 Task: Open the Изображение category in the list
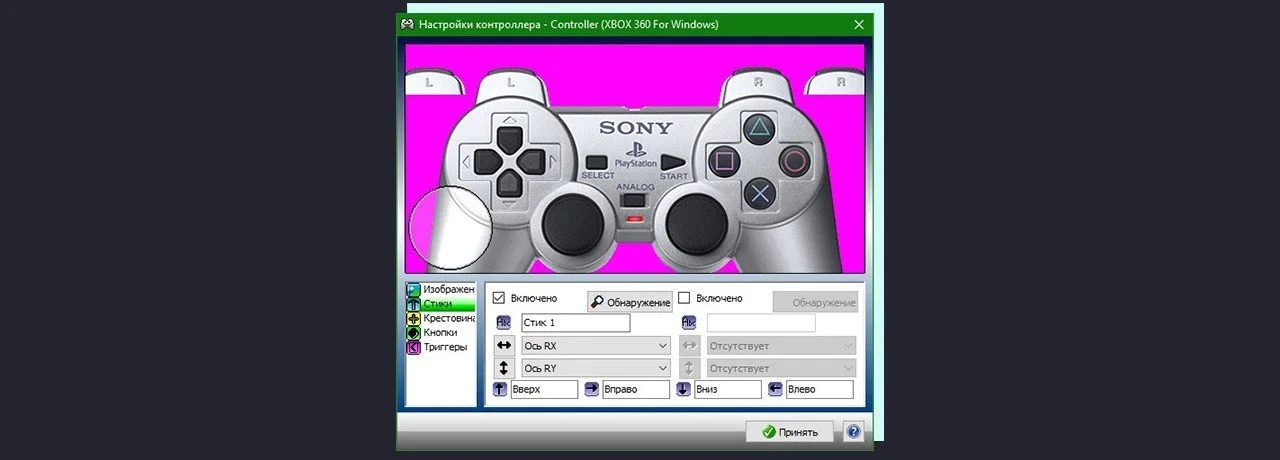[x=441, y=289]
